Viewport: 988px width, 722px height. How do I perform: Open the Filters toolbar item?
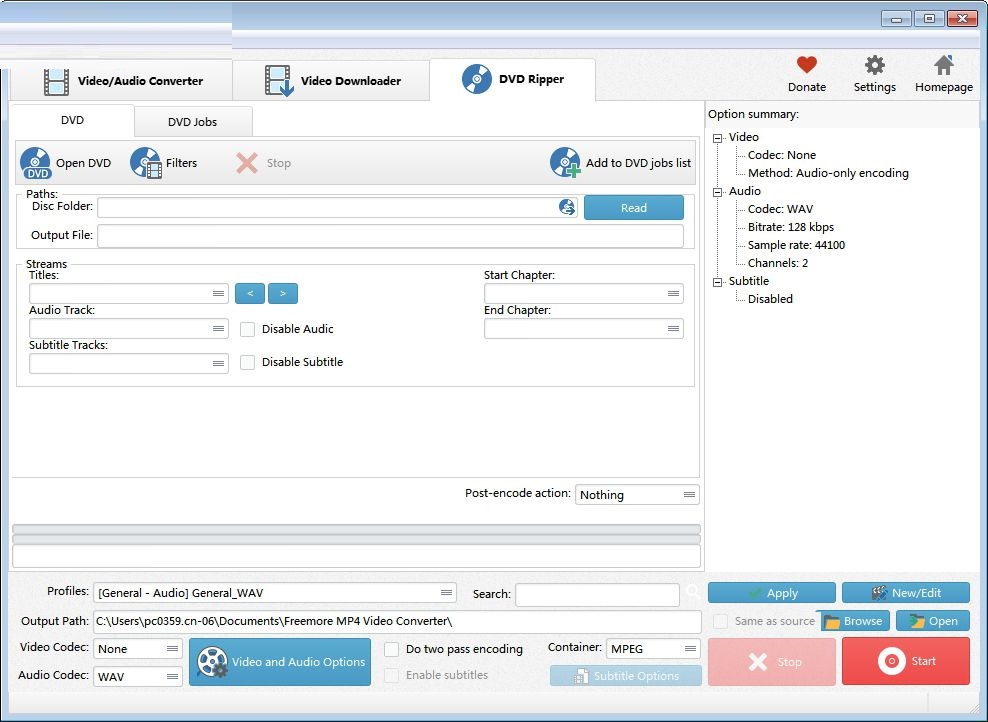(x=164, y=163)
